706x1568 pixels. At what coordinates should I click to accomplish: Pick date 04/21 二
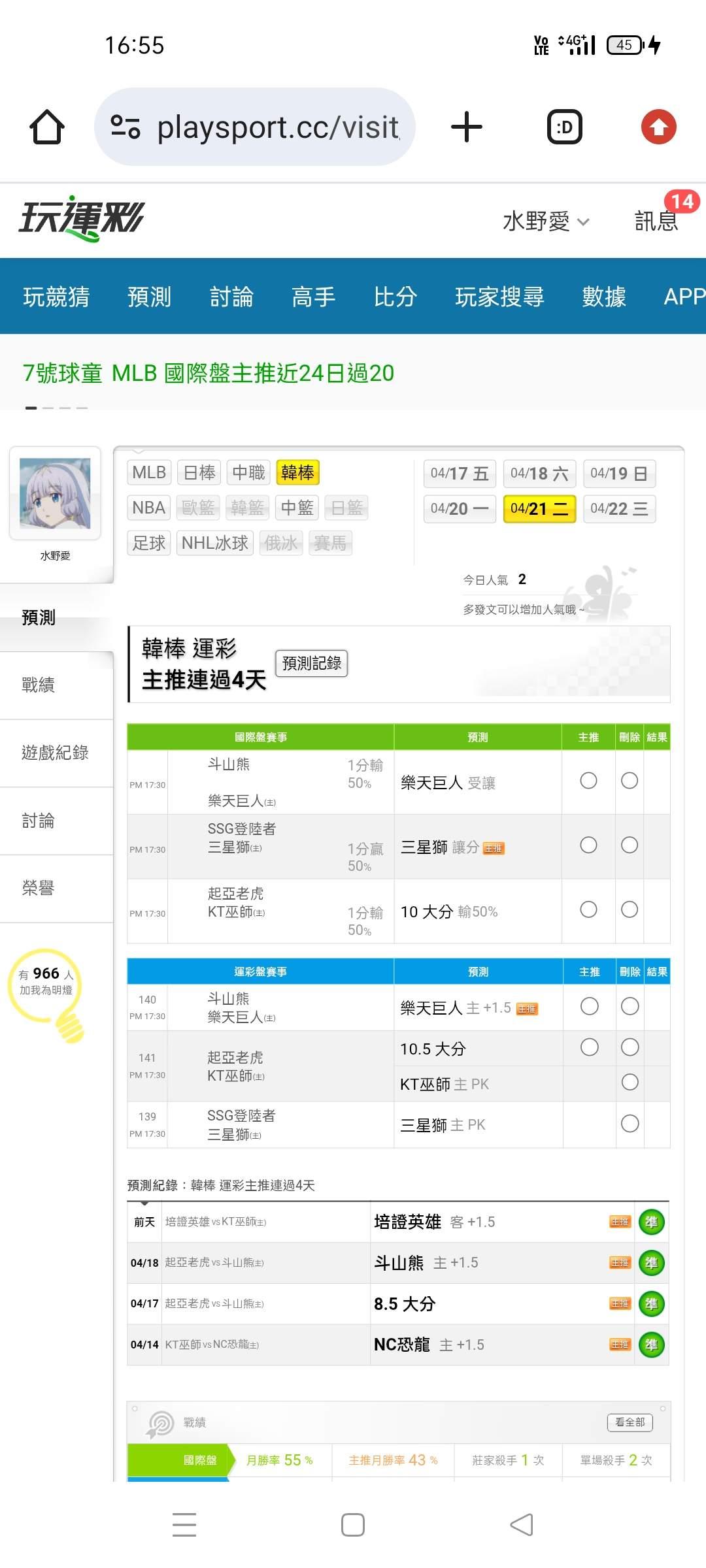539,509
